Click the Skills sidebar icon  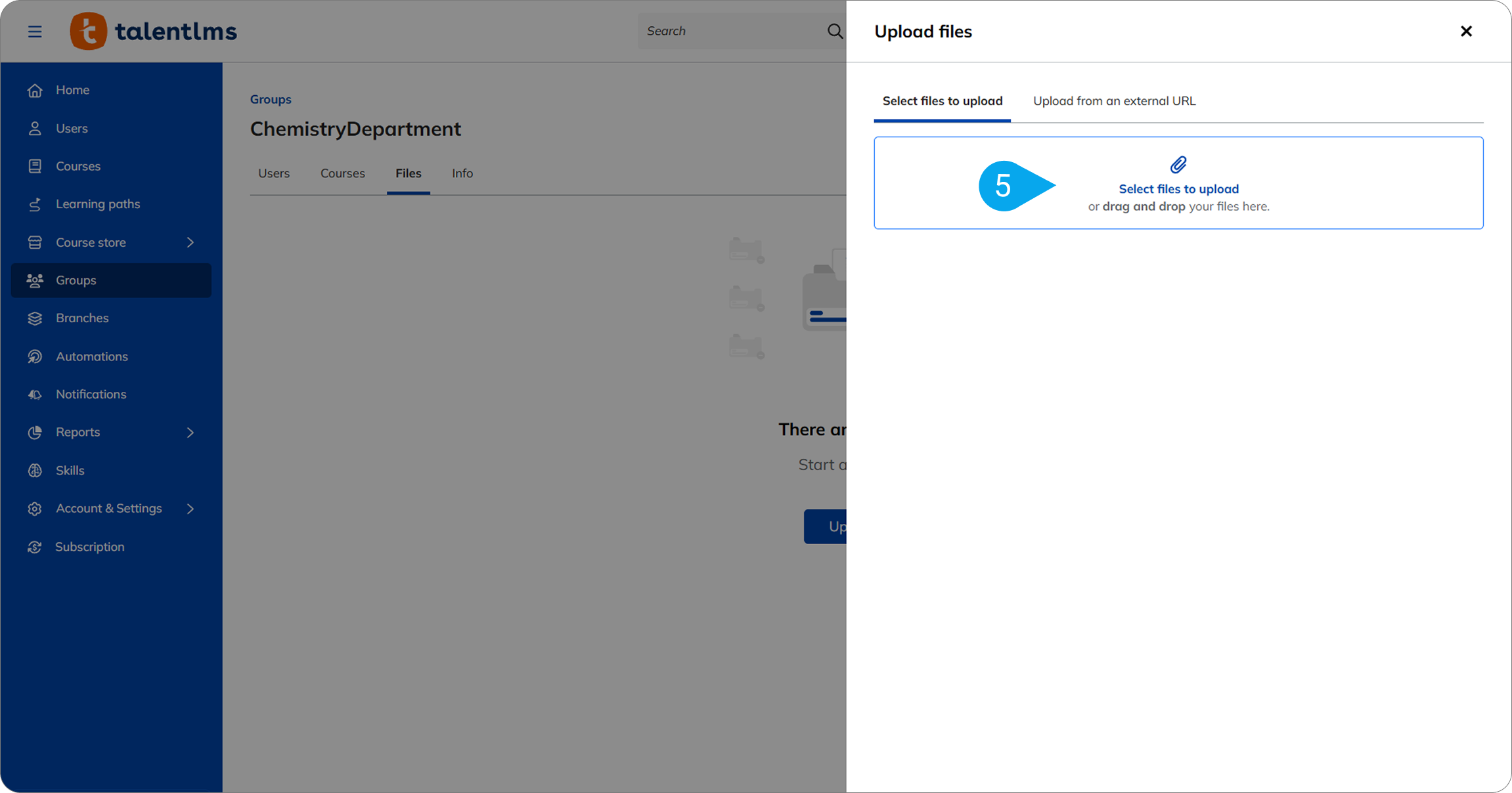pyautogui.click(x=35, y=471)
